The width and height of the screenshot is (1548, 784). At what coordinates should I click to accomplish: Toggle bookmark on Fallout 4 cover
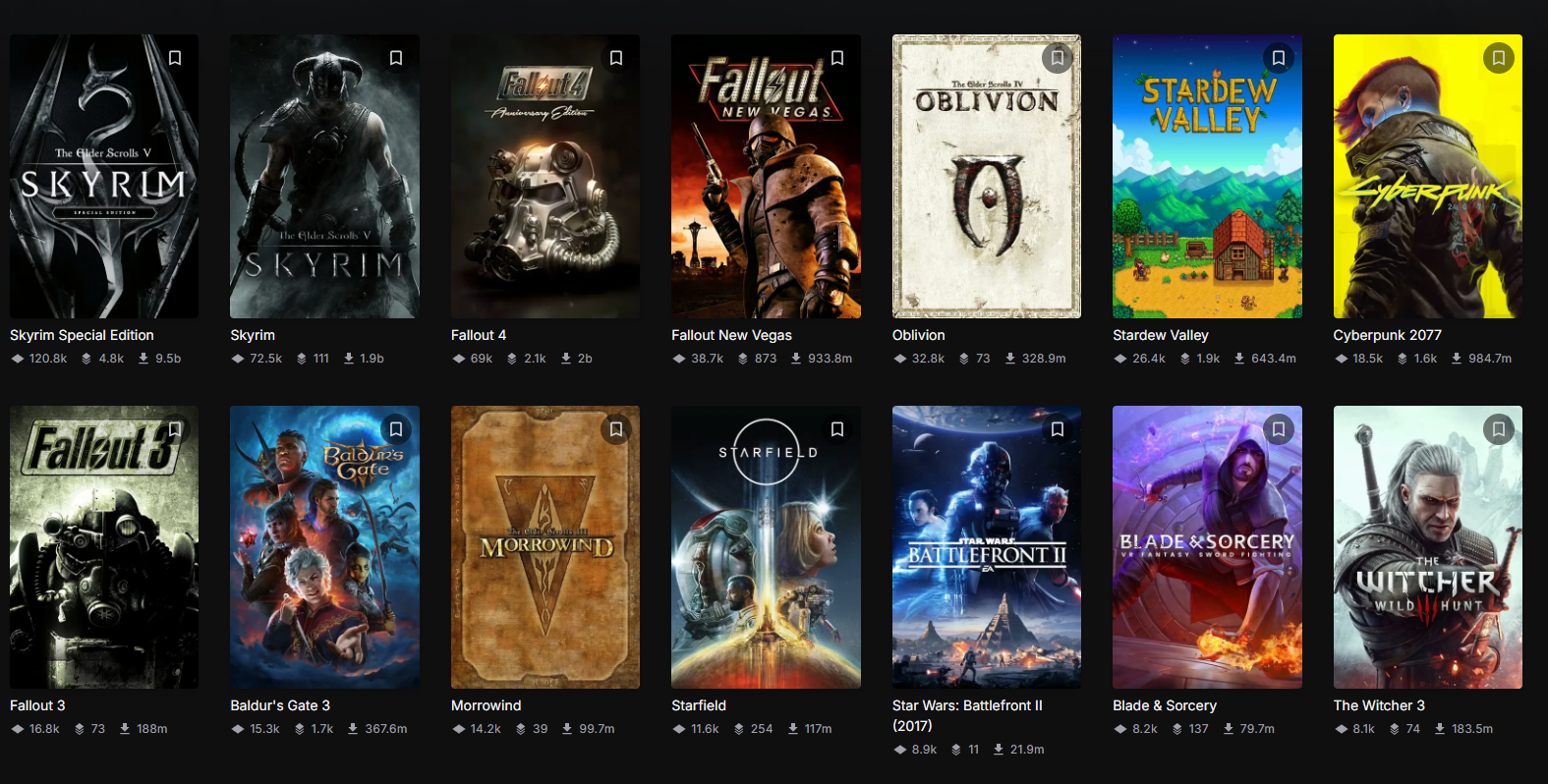616,58
